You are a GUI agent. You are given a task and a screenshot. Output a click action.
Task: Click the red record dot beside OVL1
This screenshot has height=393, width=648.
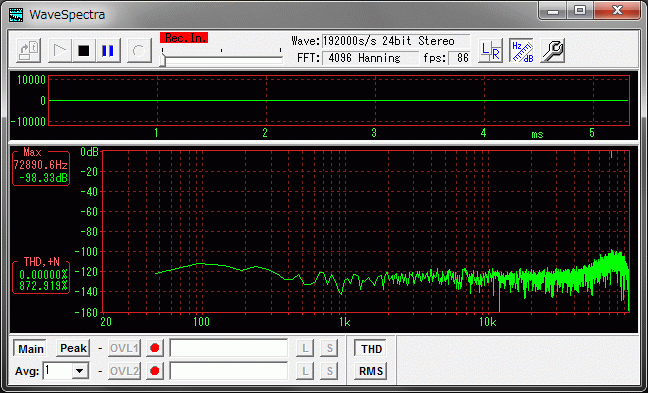coord(155,348)
